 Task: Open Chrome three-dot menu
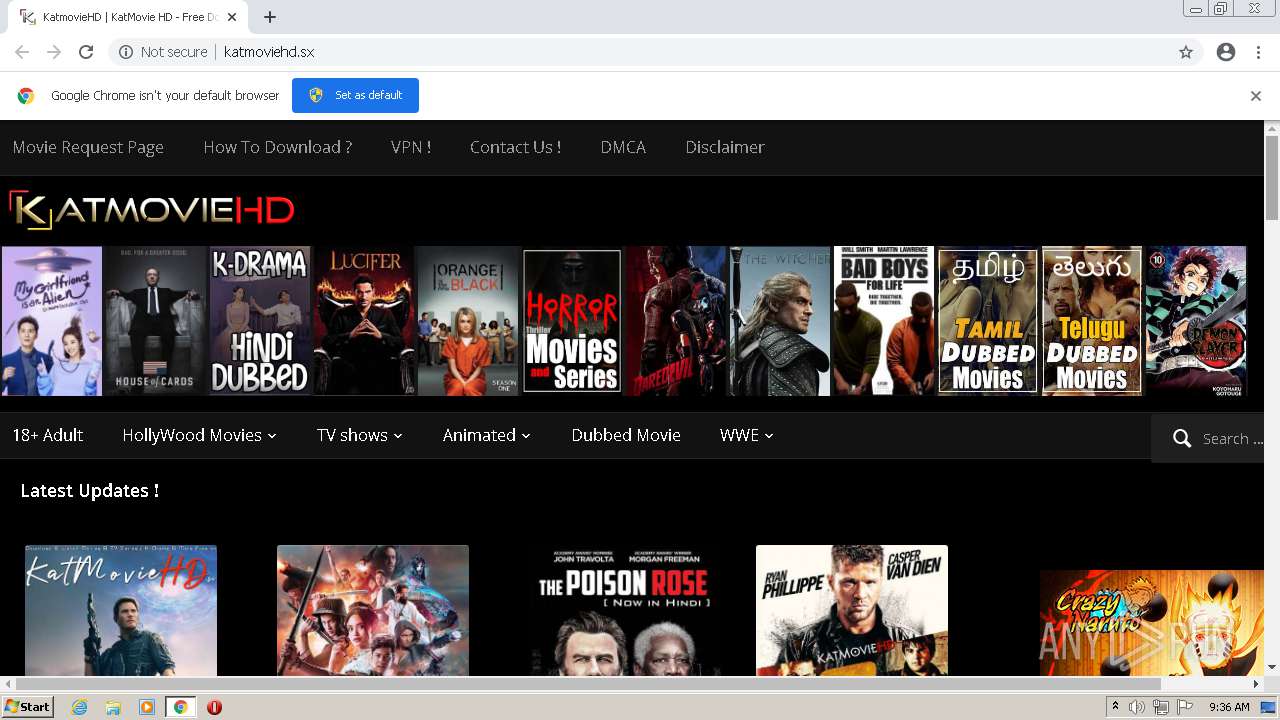[1258, 52]
